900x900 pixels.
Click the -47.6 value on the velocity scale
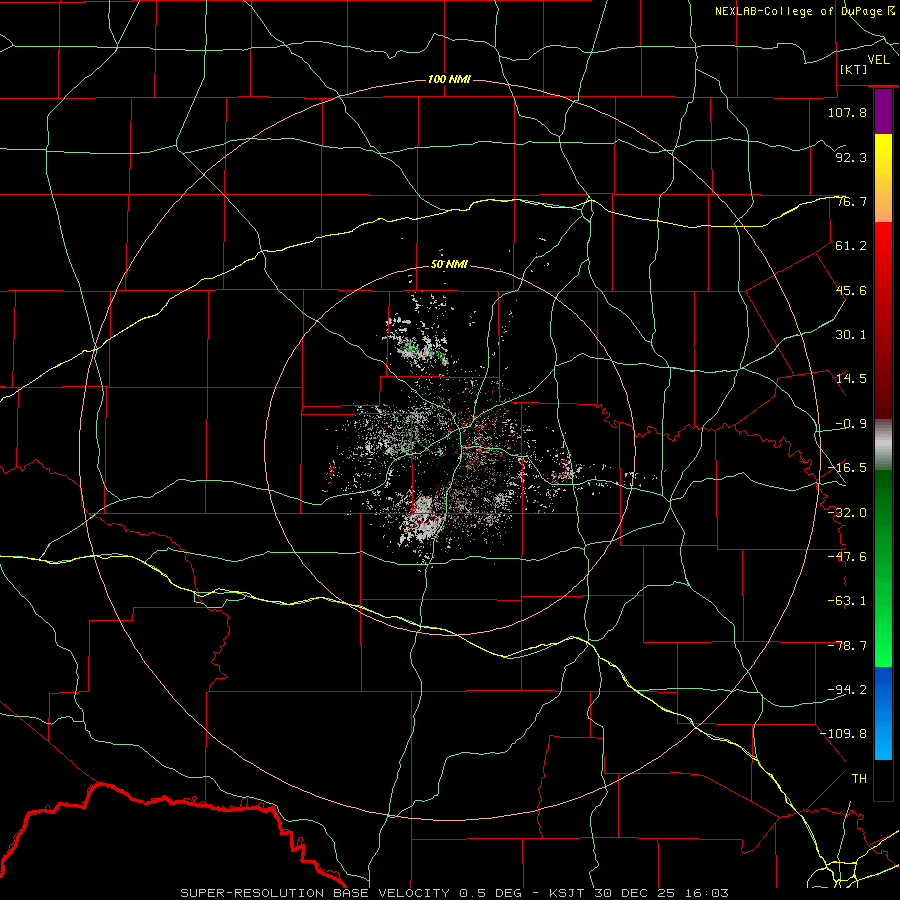coord(847,557)
